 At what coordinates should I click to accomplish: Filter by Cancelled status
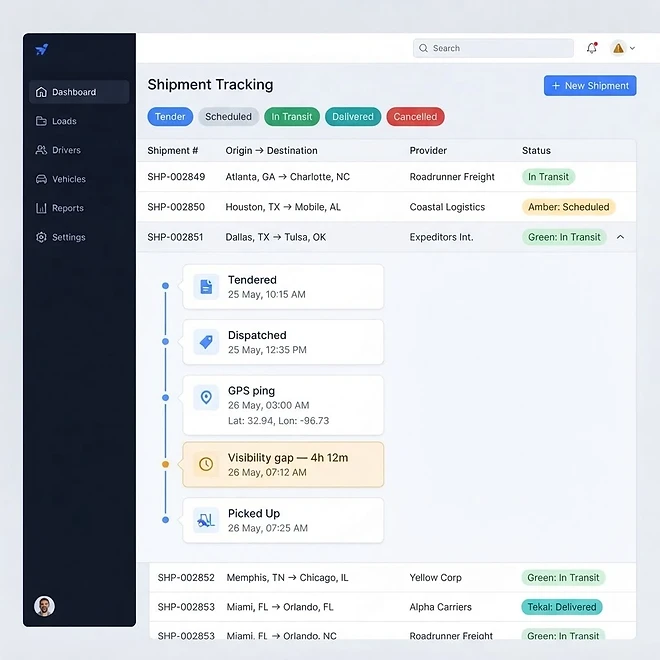click(415, 117)
